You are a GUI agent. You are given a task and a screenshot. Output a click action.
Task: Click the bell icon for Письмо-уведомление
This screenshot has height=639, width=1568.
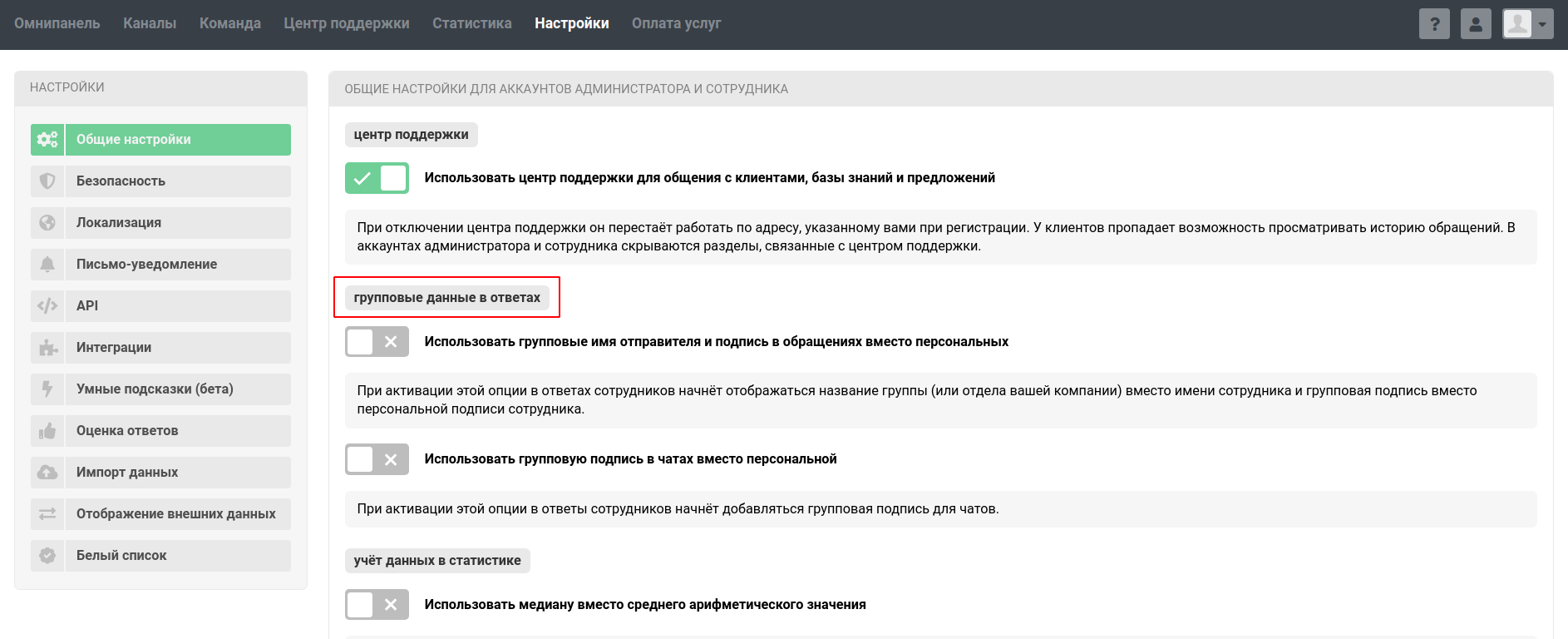47,265
